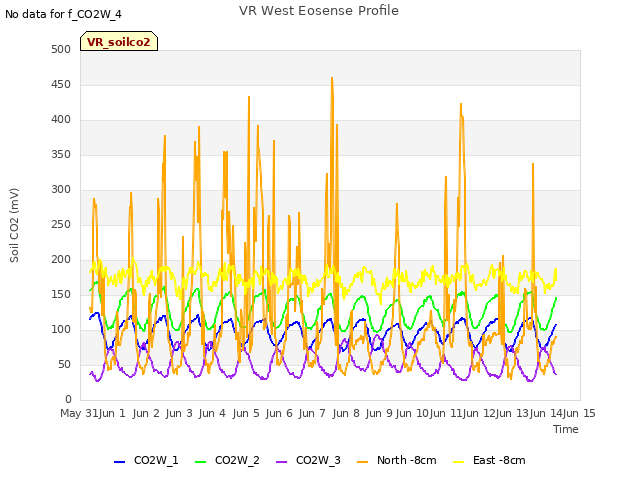Click the 0 y-axis tick label

pyautogui.click(x=68, y=400)
